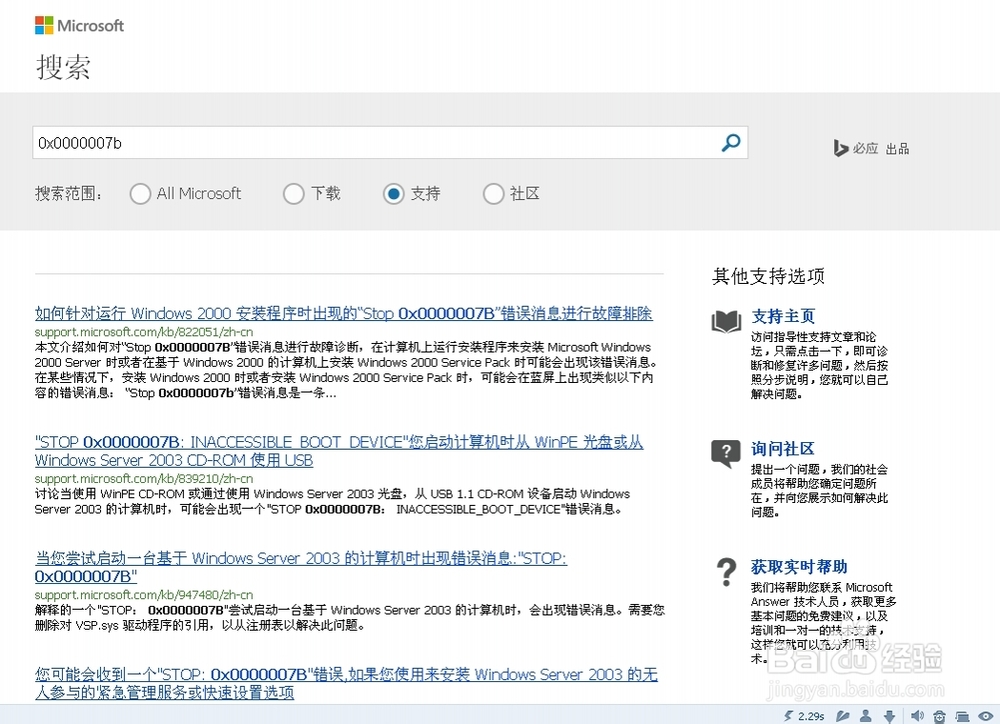Click the speech bubble icon beside 询问社区
Viewport: 1000px width, 724px height.
(x=726, y=454)
